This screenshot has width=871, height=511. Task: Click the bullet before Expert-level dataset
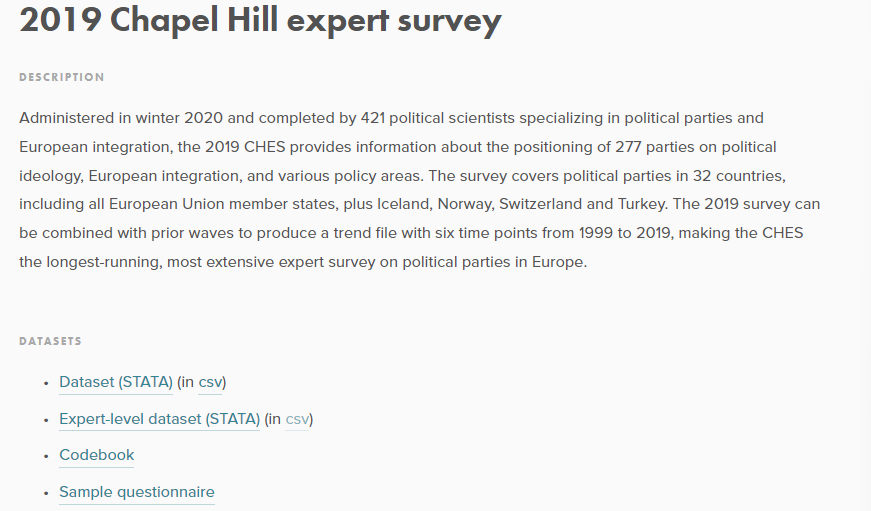[x=46, y=420]
